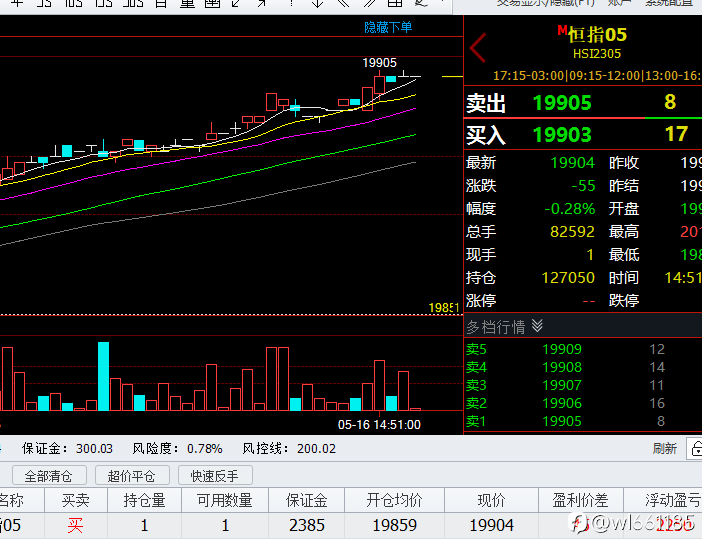The image size is (702, 557).
Task: Click the 现价 value 19904 in position row
Action: coord(491,525)
